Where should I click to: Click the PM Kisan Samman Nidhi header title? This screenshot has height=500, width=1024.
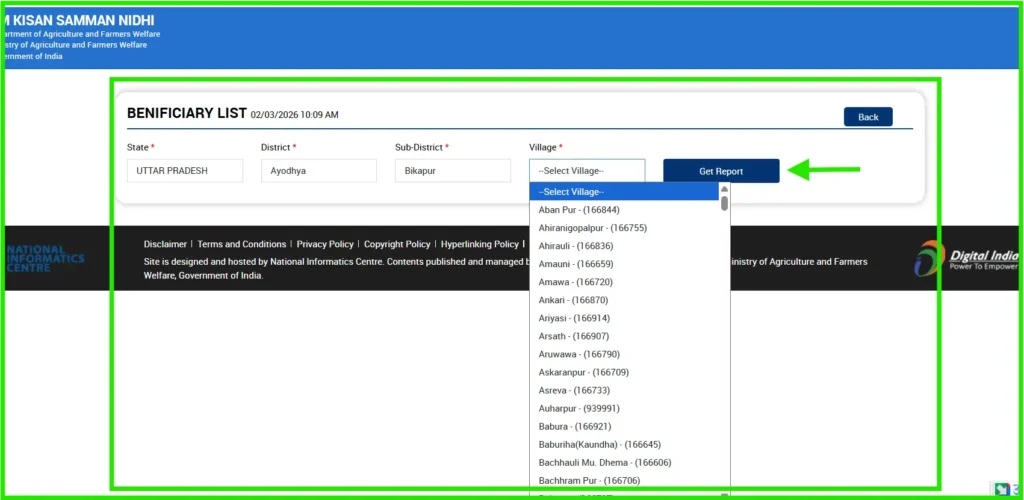click(79, 20)
